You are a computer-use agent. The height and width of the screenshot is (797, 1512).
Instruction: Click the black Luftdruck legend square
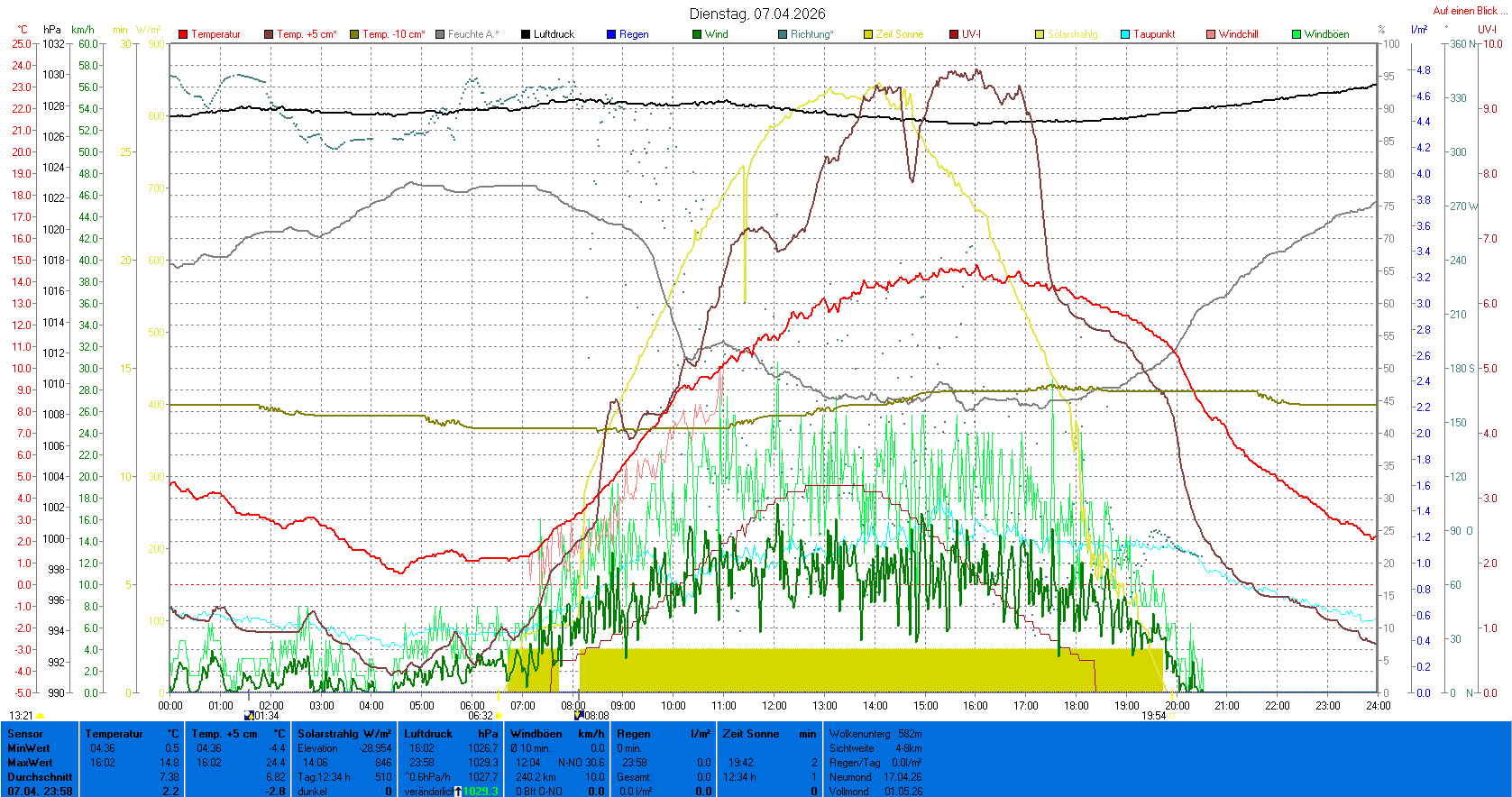(526, 34)
